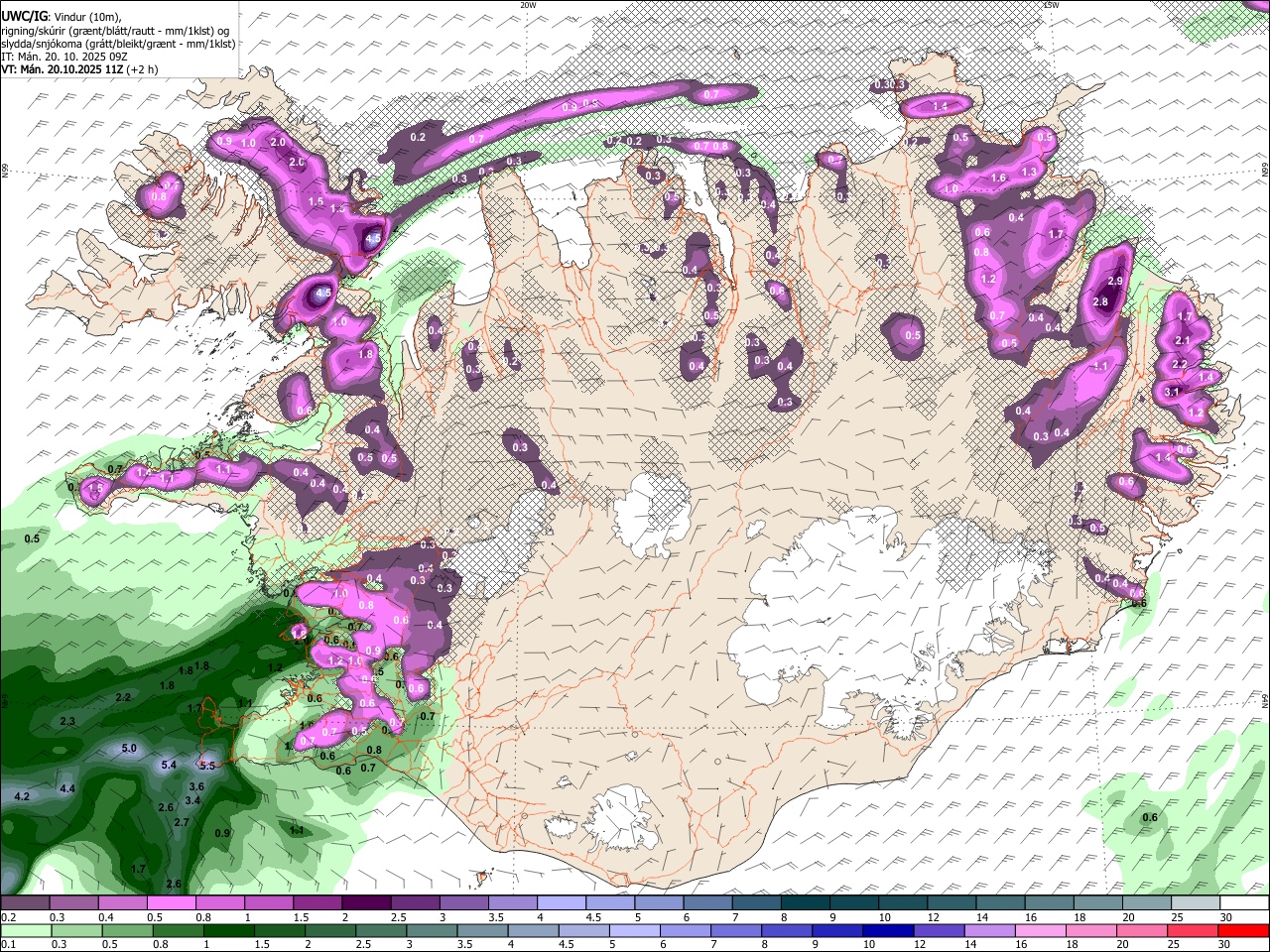This screenshot has height=952, width=1270.
Task: Click the 3.6 rainfall value on the map
Action: coord(195,786)
